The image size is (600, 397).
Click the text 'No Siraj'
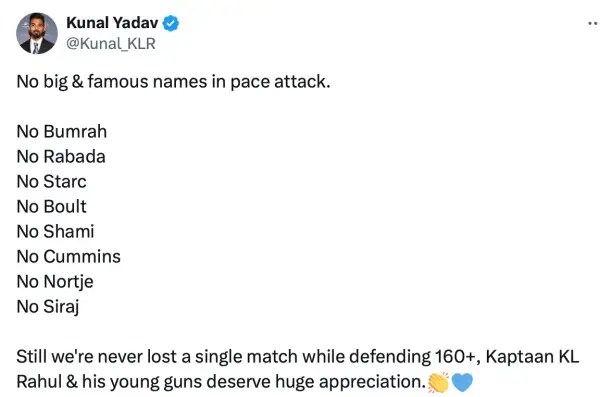point(48,307)
